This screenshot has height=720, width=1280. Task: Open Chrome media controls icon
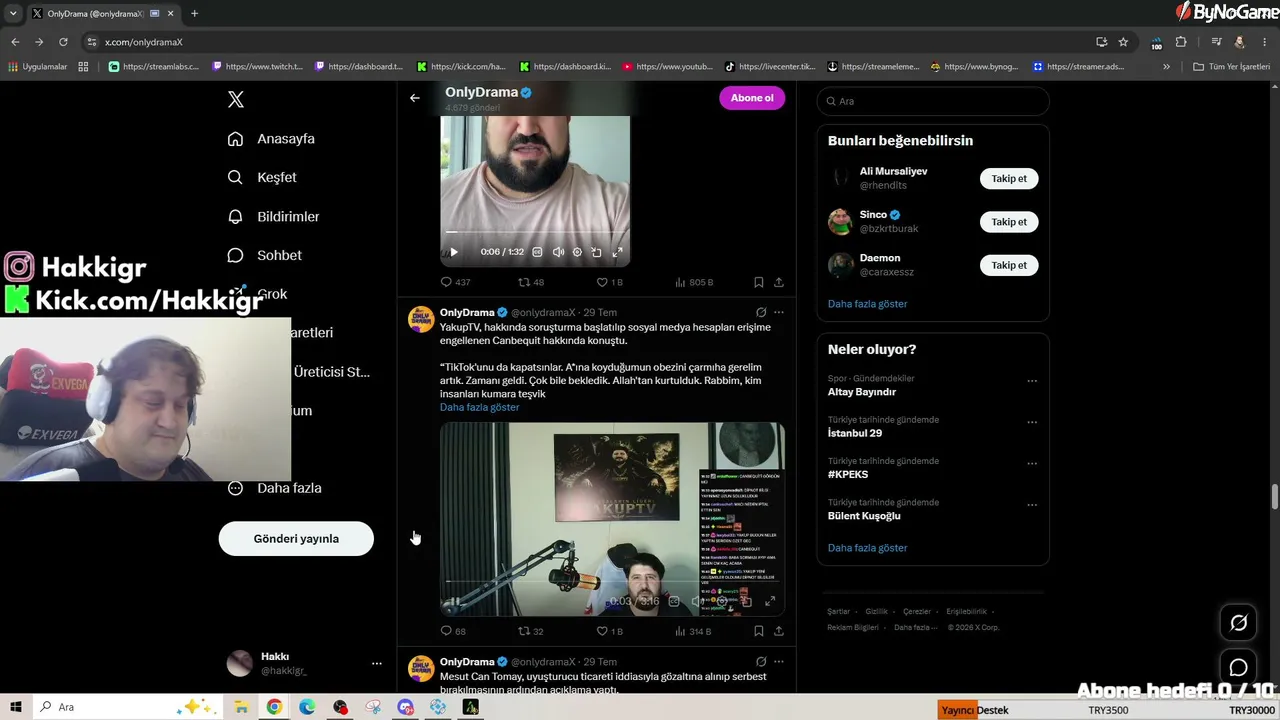pyautogui.click(x=1216, y=42)
